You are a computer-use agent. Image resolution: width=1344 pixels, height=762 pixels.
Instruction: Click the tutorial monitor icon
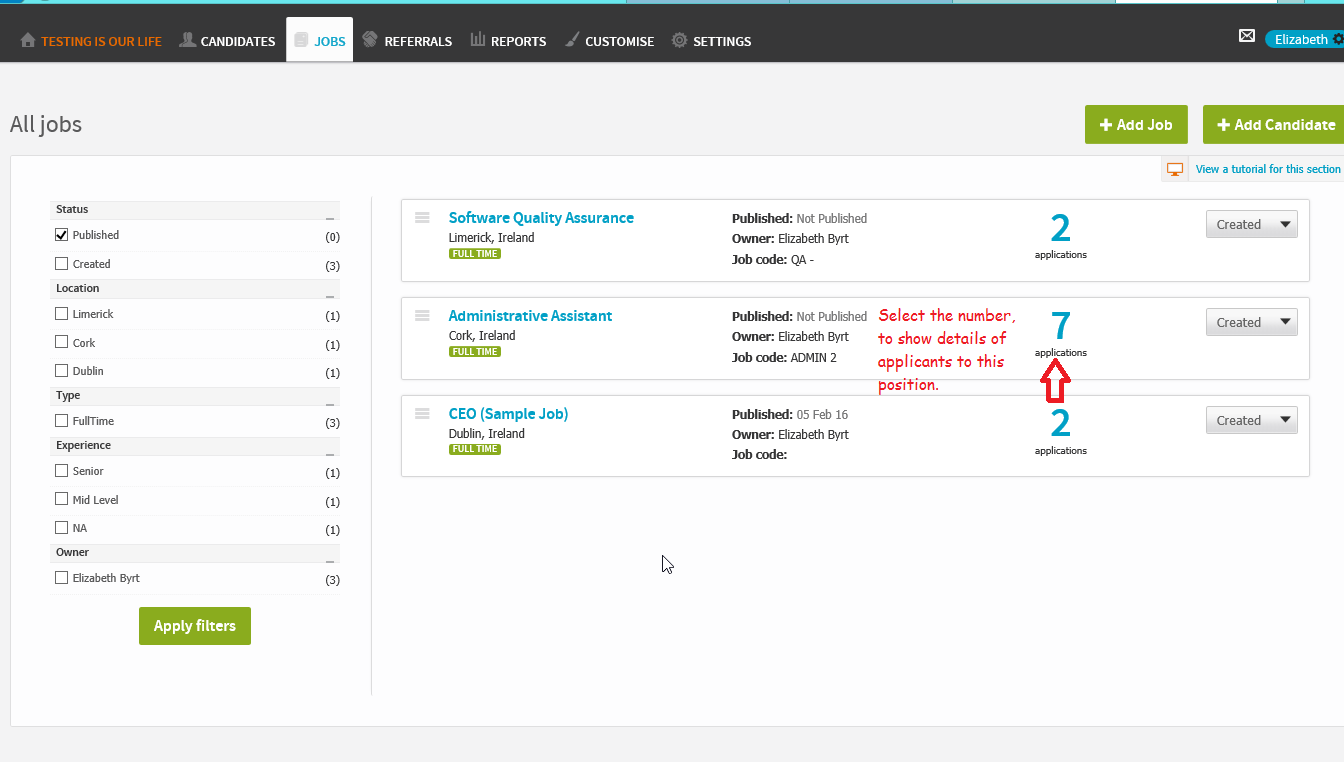point(1175,169)
